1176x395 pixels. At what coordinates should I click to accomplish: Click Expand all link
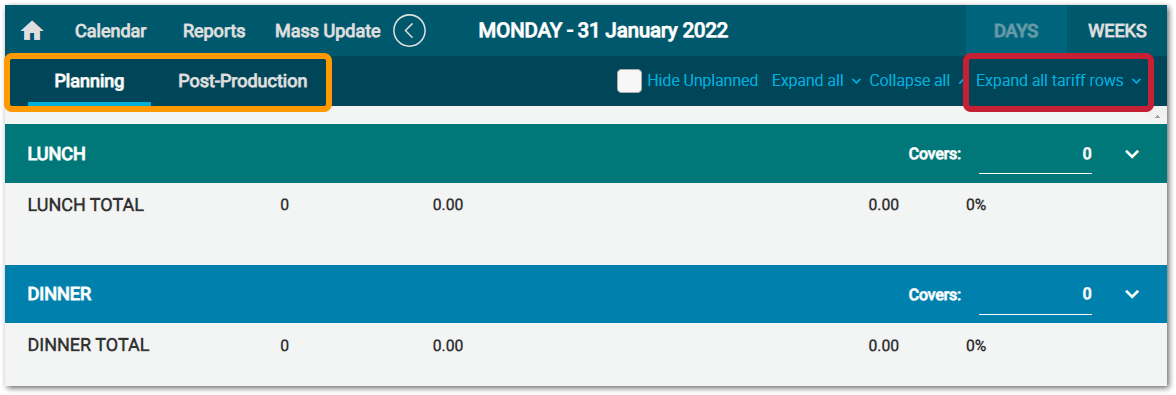pos(816,81)
